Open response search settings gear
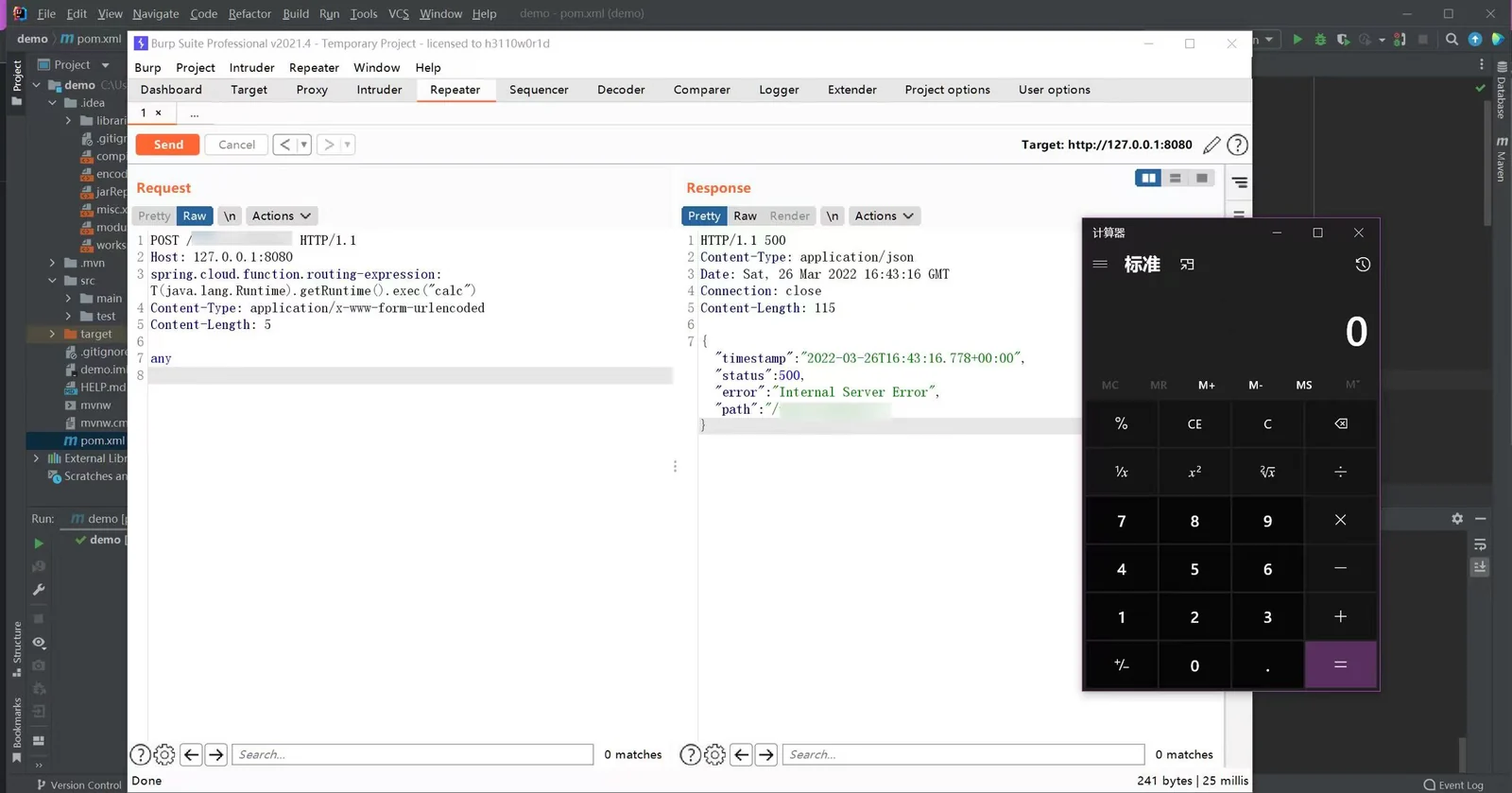Screen dimensions: 1512x793 pyautogui.click(x=715, y=754)
